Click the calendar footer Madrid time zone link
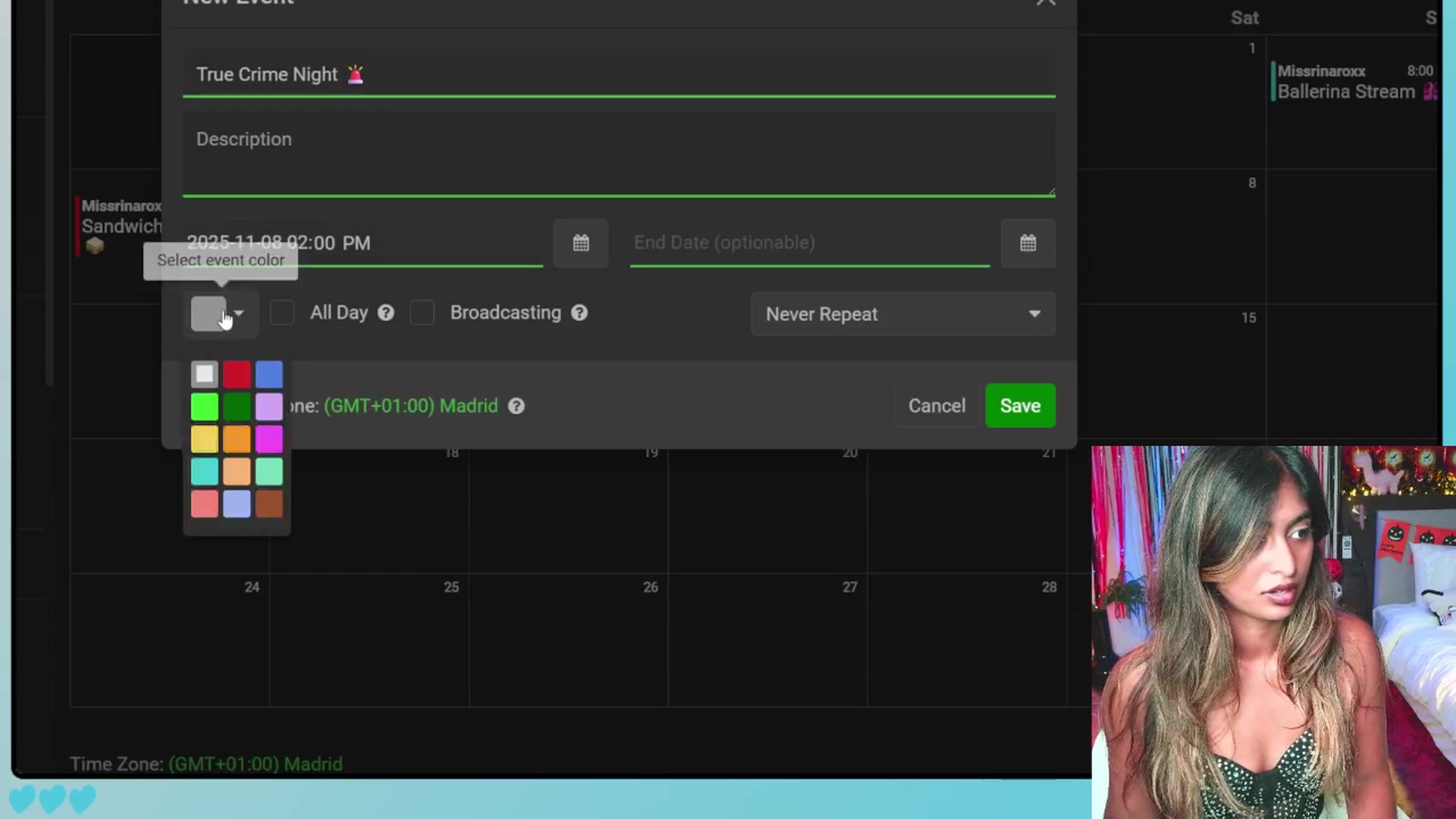The image size is (1456, 819). point(256,764)
